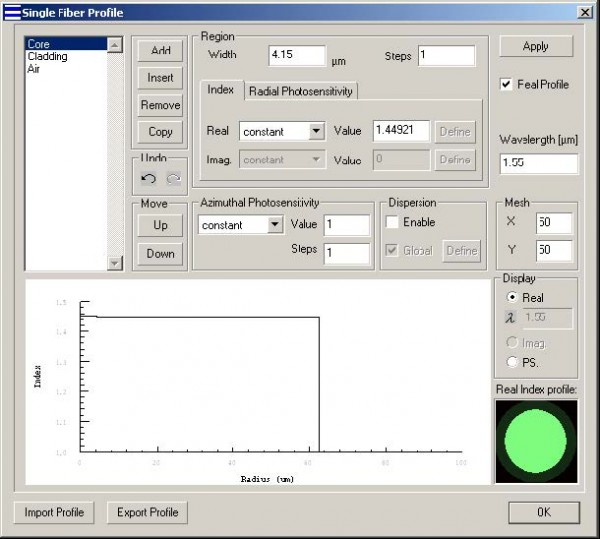
Task: Click Define button in Dispersion group
Action: (461, 251)
